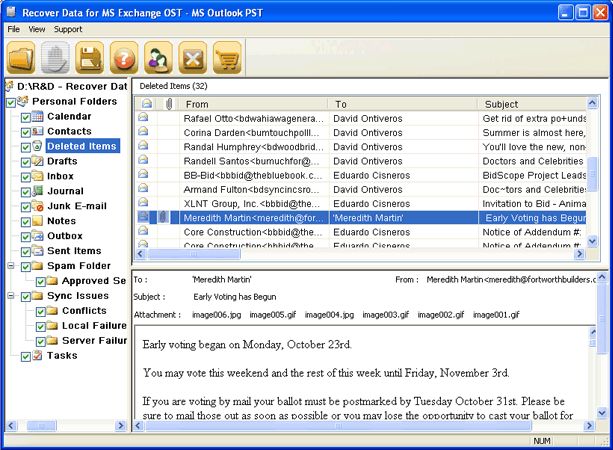The image size is (613, 450).
Task: Click the Calendar folder icon
Action: (x=38, y=116)
